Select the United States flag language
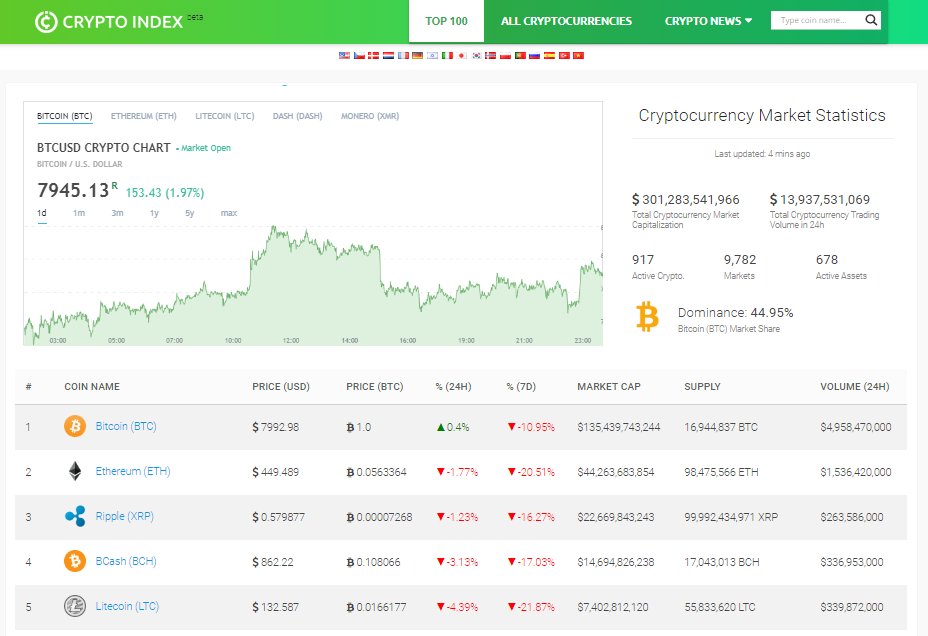 pos(344,56)
